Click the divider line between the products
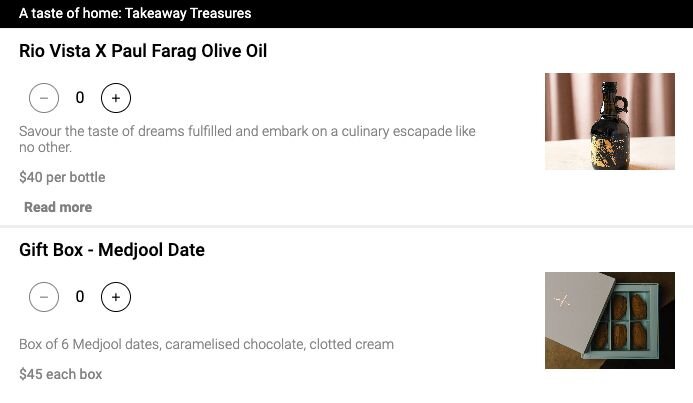This screenshot has height=403, width=693. click(x=346, y=227)
